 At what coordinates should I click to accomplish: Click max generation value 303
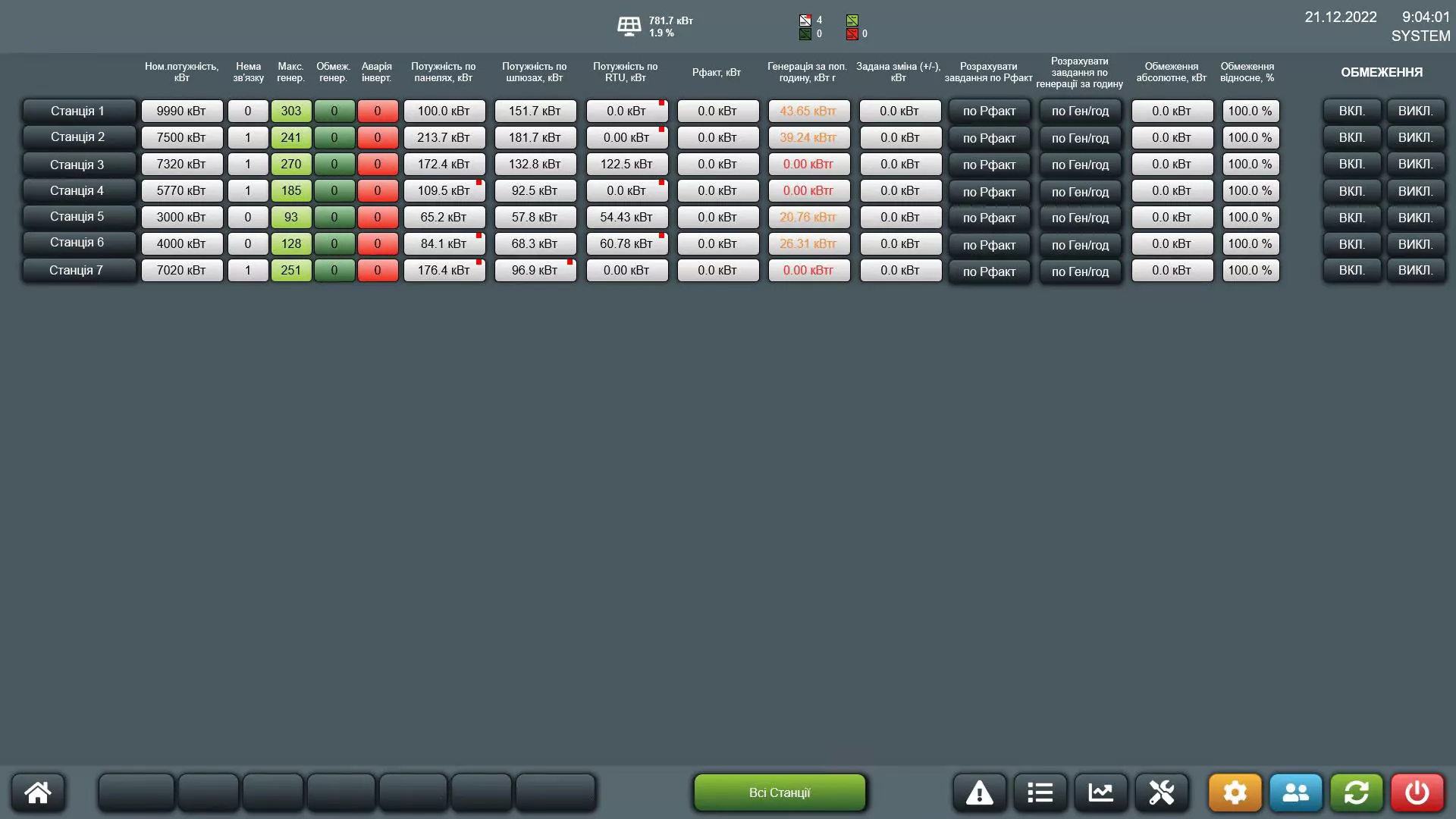pos(291,111)
